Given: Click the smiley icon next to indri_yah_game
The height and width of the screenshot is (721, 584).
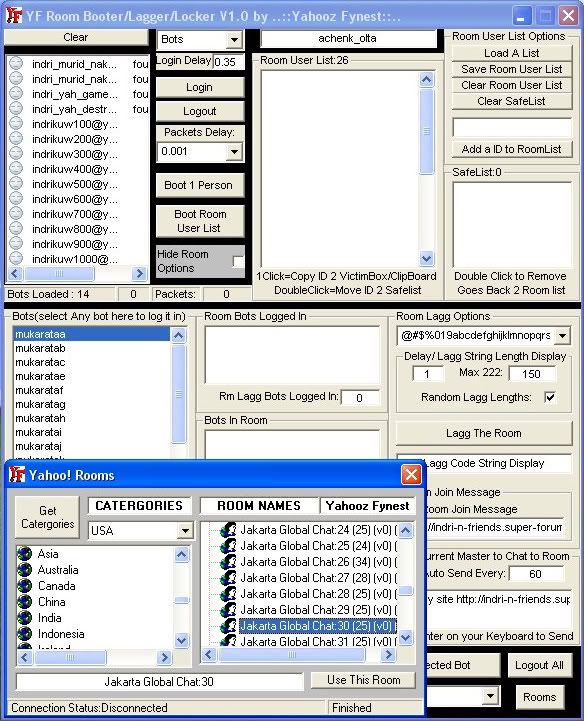Looking at the screenshot, I should pos(16,94).
